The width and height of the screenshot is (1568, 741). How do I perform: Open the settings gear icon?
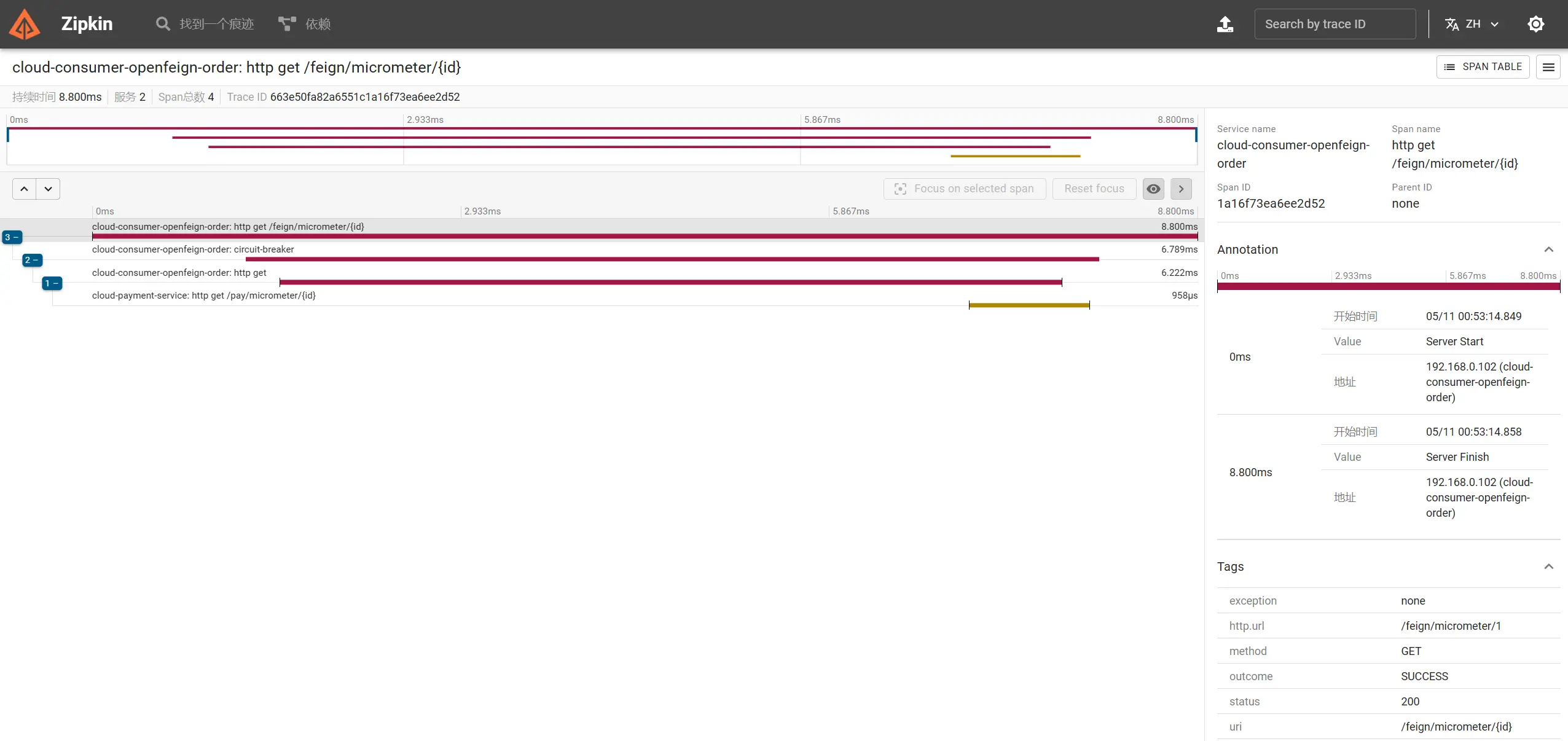click(1535, 24)
